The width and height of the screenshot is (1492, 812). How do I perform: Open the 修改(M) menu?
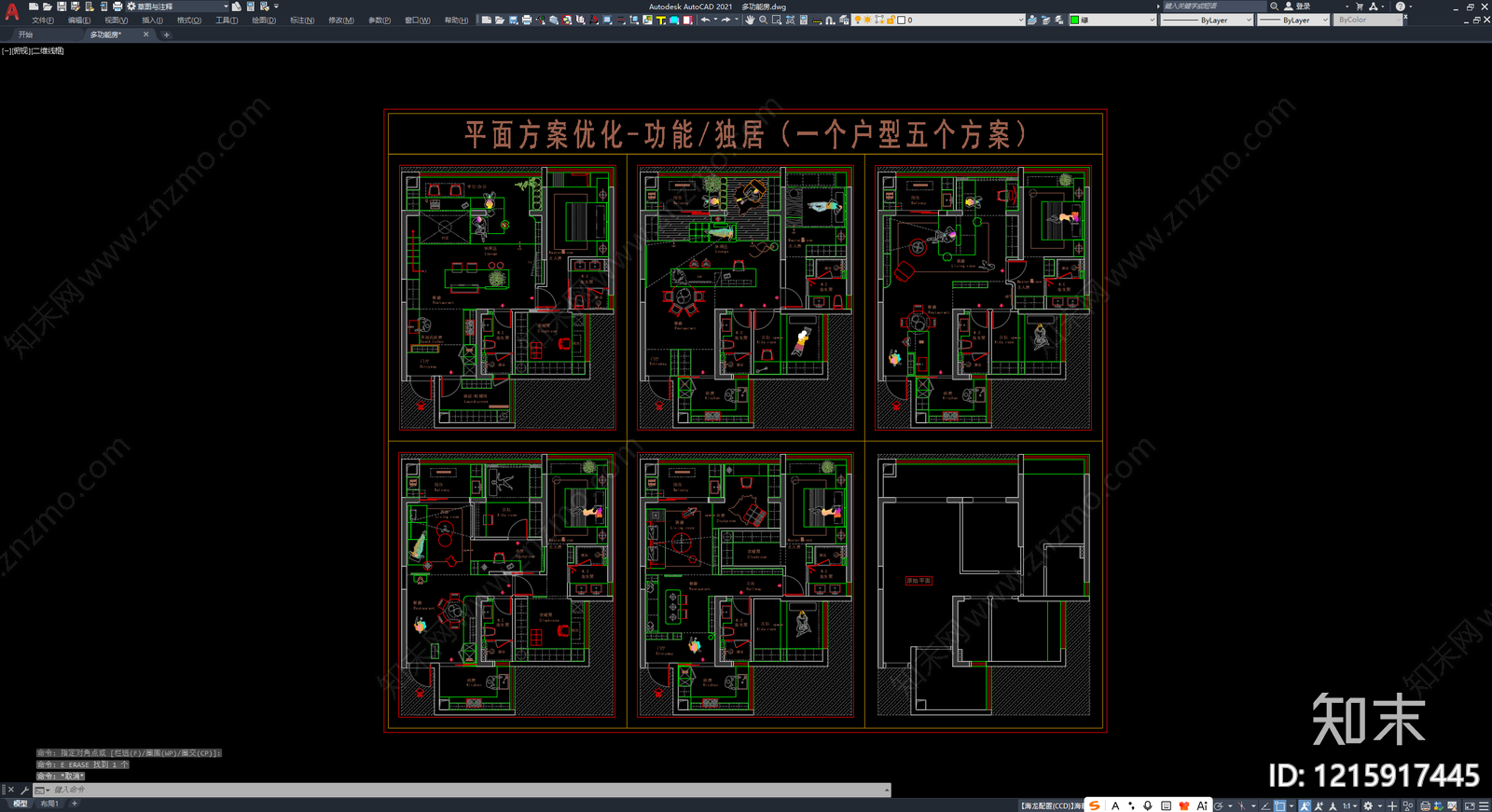coord(341,20)
